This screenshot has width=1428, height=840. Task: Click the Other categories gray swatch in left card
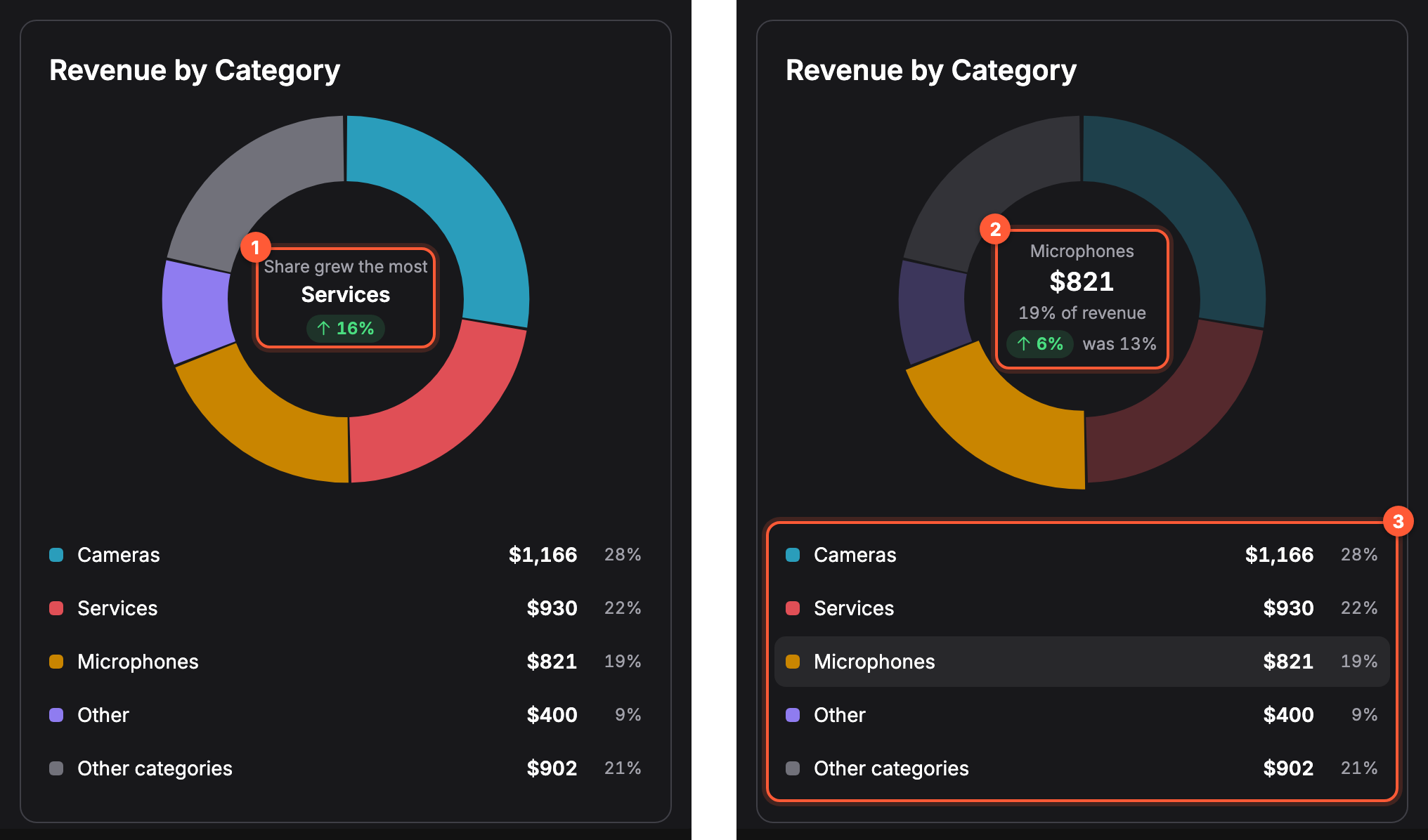(56, 768)
